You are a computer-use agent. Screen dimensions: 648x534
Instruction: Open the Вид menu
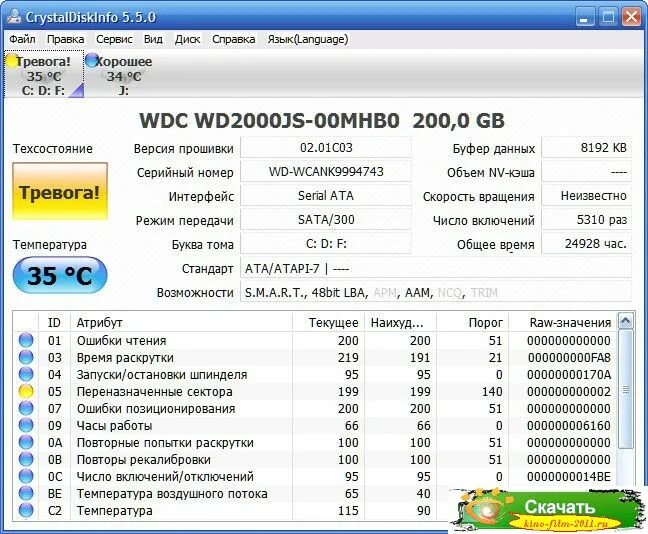pos(153,39)
